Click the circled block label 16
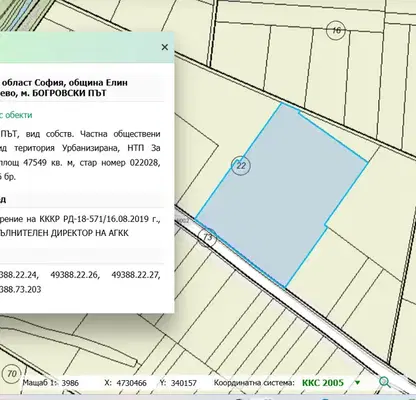 (x=336, y=30)
